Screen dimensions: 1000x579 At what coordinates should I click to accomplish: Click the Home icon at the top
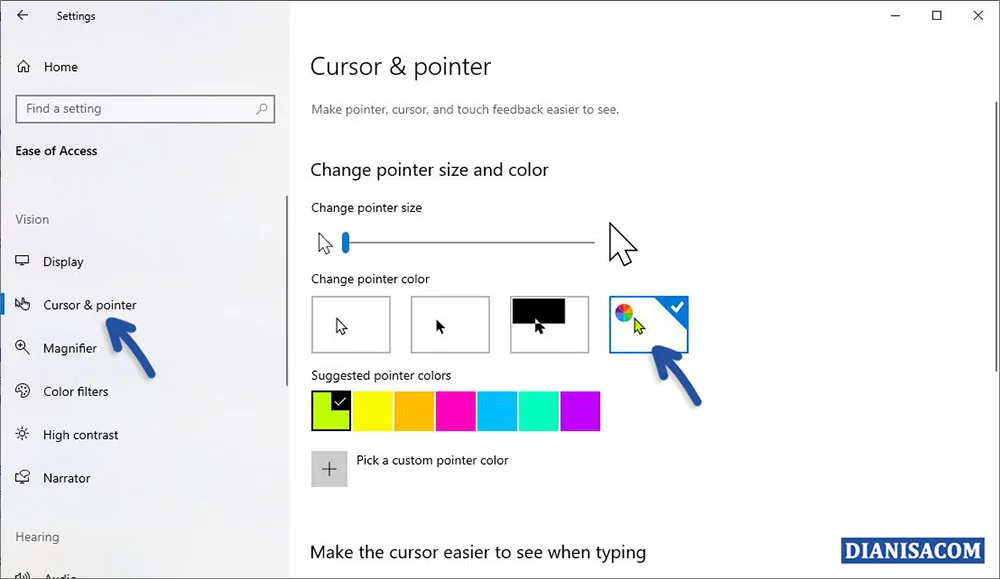24,66
